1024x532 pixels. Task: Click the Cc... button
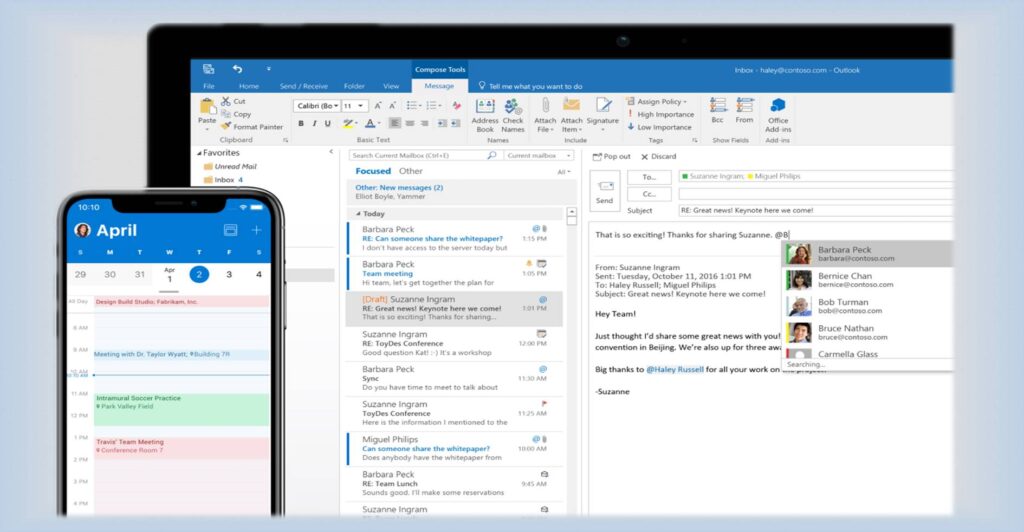(649, 194)
